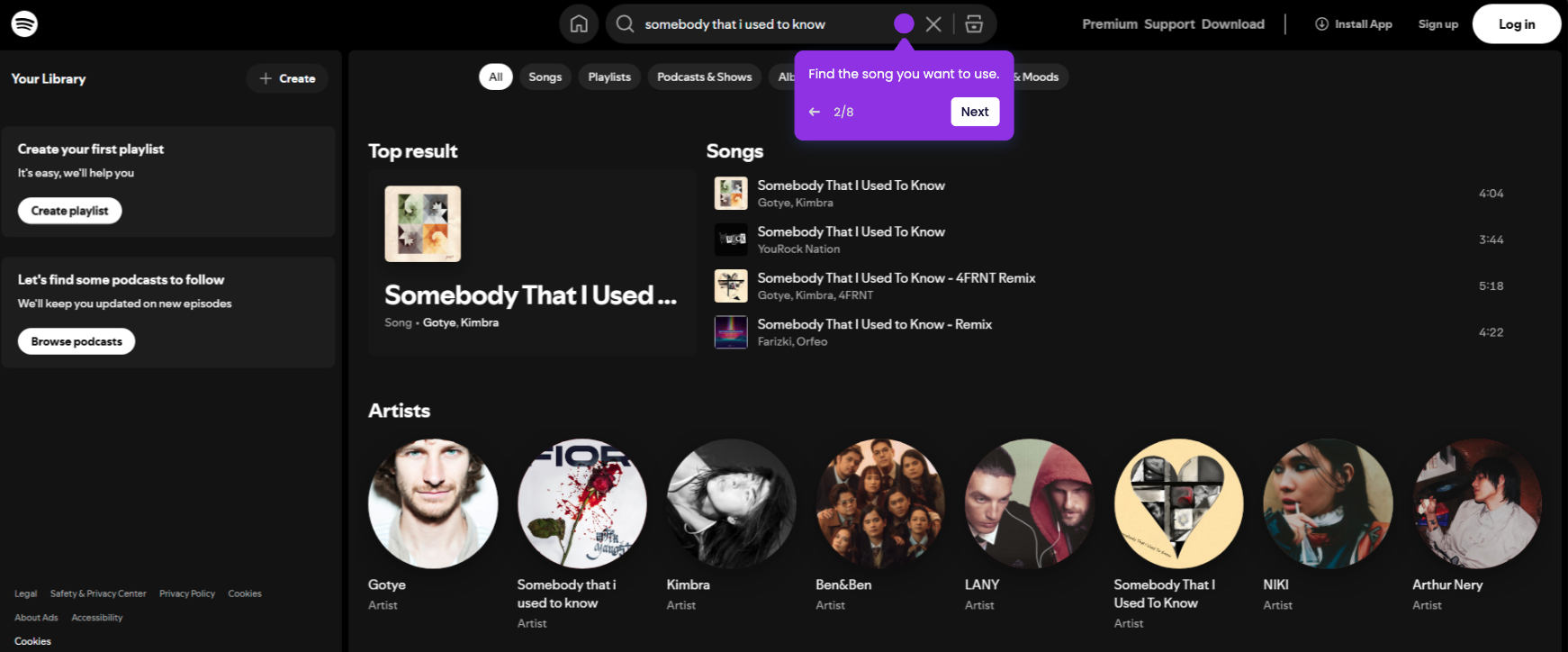Click Next in the tutorial tooltip
This screenshot has width=1568, height=652.
tap(975, 112)
